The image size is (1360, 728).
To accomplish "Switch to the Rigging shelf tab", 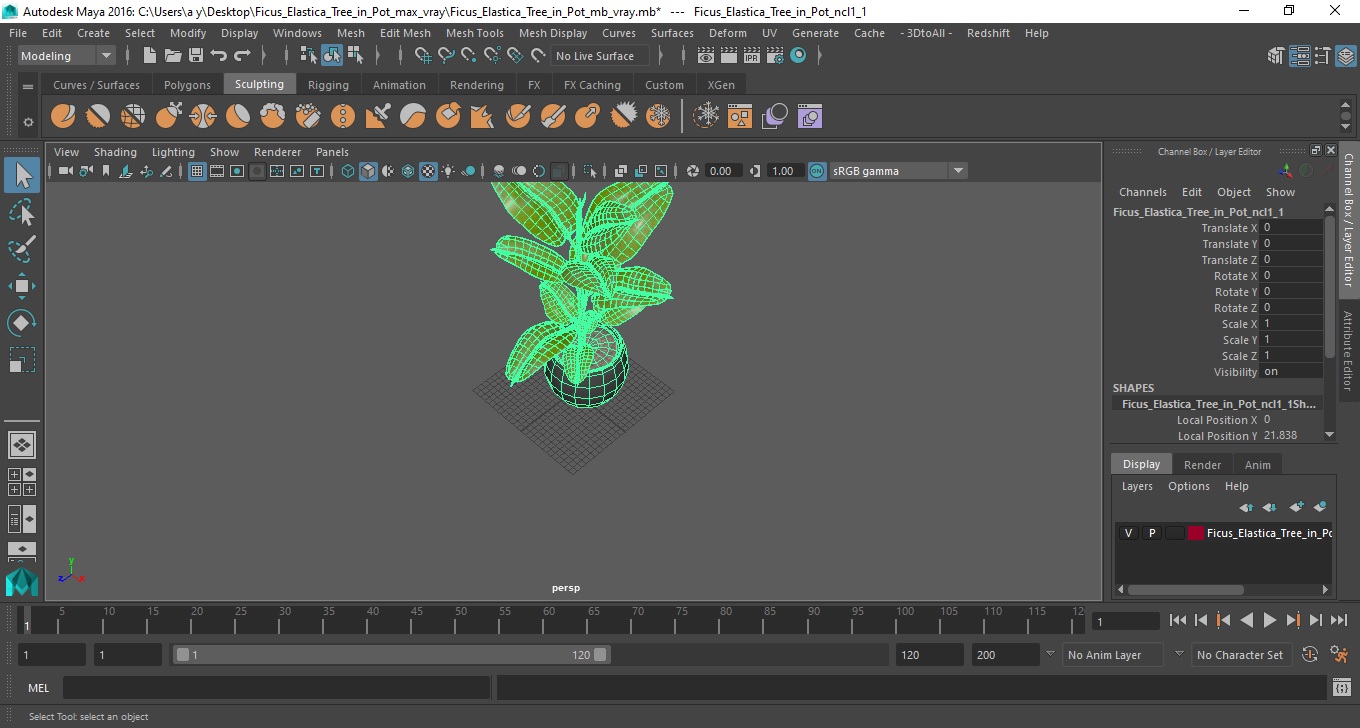I will [328, 85].
